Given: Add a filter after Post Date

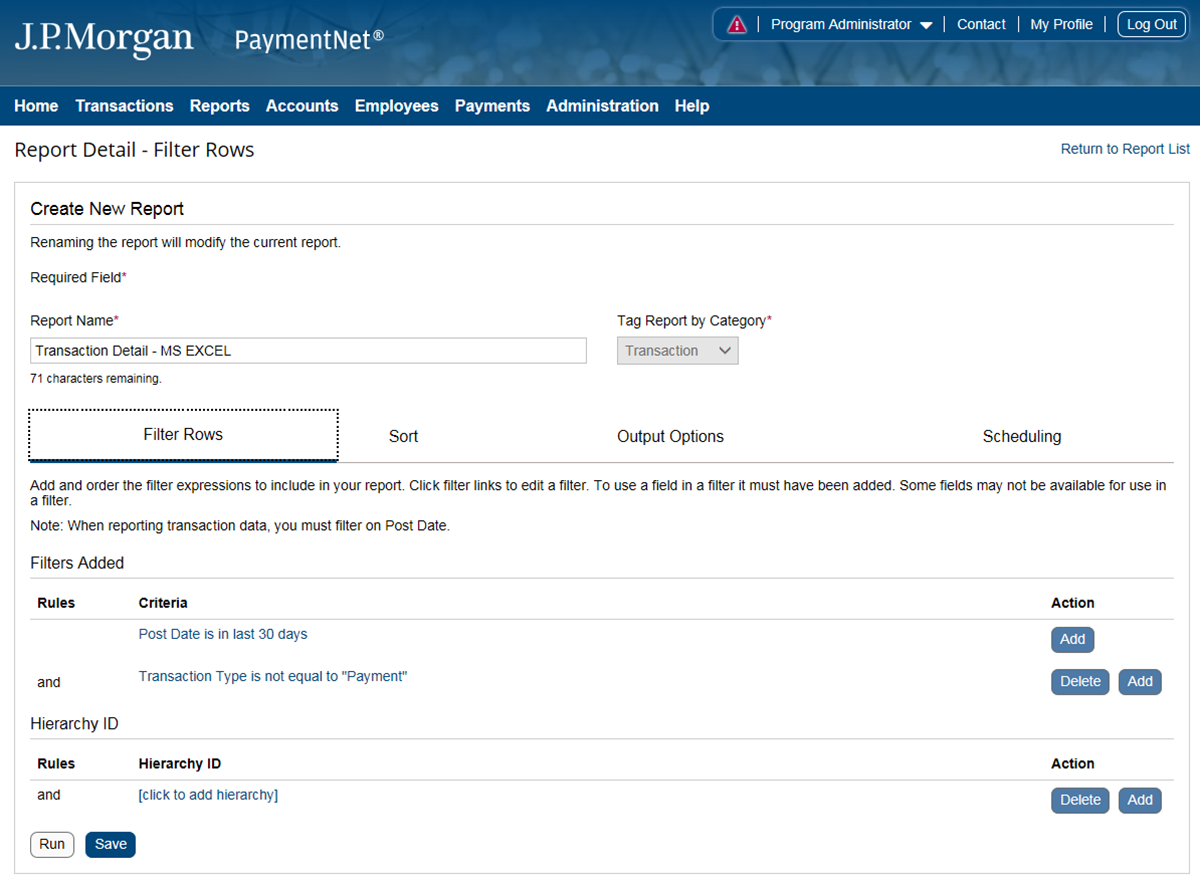Looking at the screenshot, I should [1072, 640].
